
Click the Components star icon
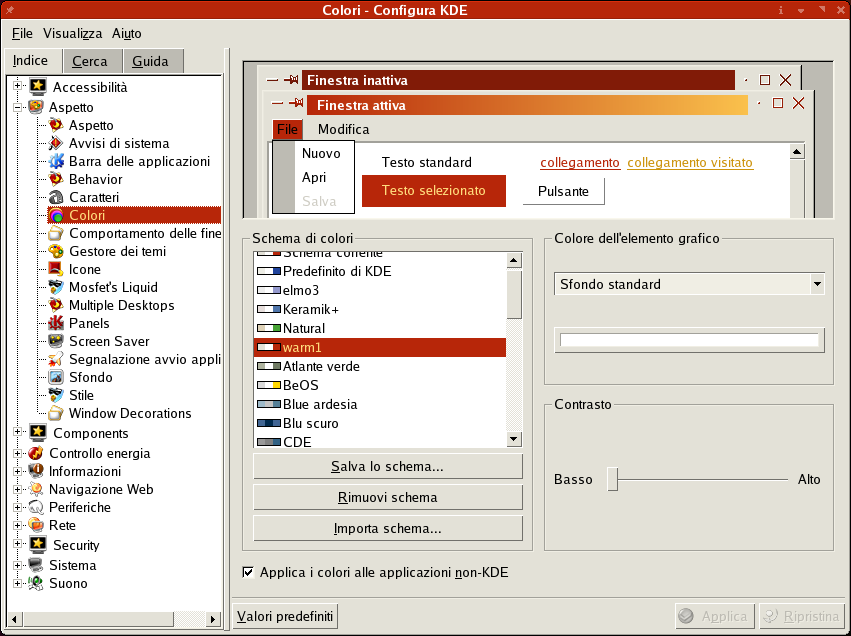pyautogui.click(x=38, y=433)
